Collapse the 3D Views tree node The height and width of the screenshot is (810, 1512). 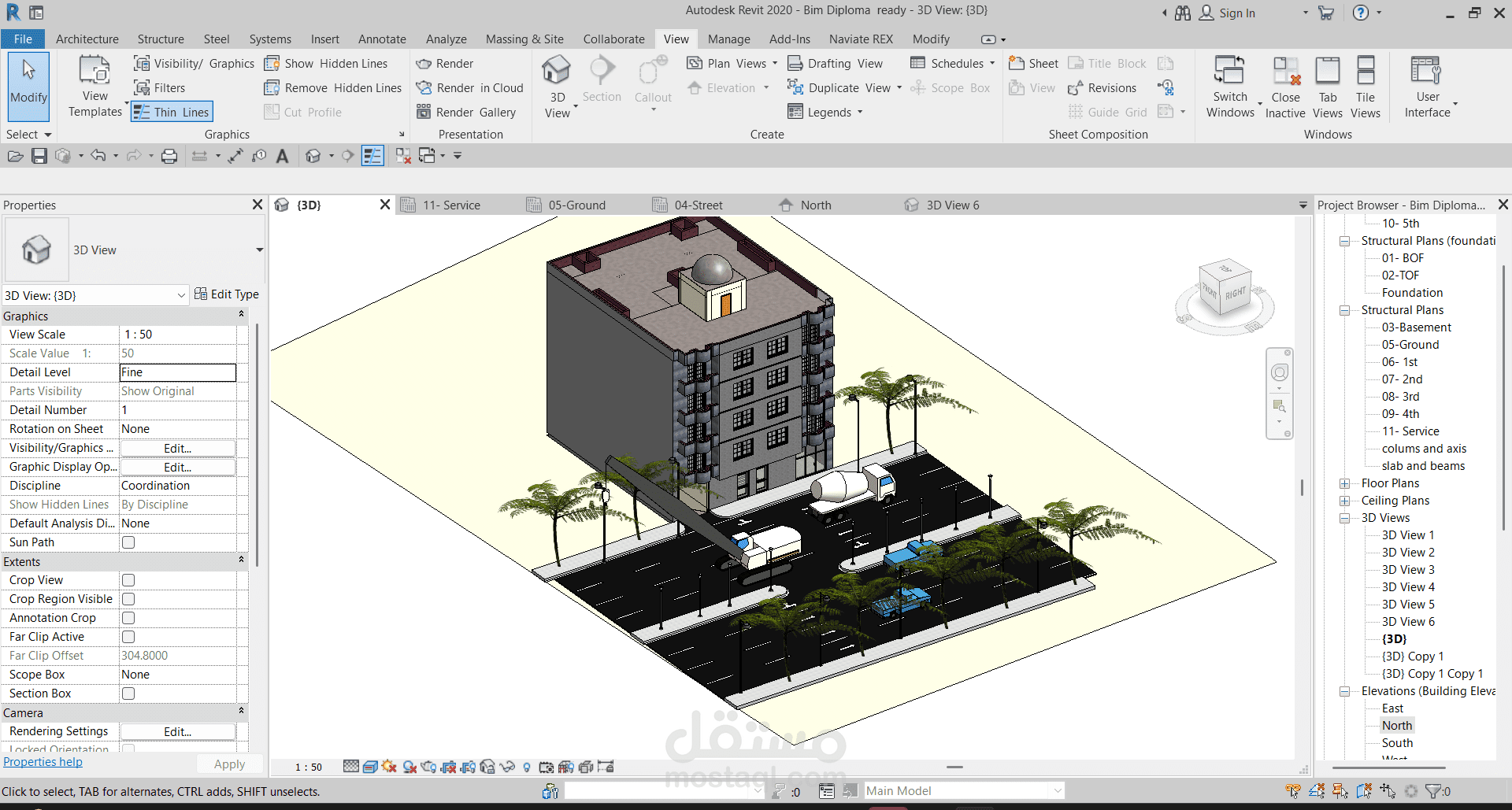(1345, 518)
